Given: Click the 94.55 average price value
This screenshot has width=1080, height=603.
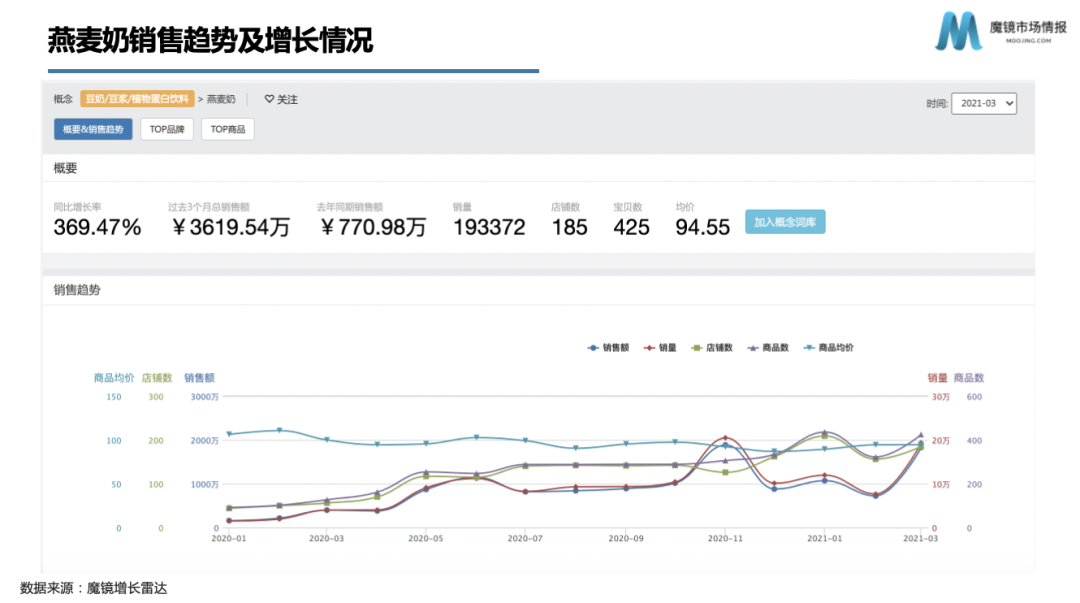Looking at the screenshot, I should [703, 227].
